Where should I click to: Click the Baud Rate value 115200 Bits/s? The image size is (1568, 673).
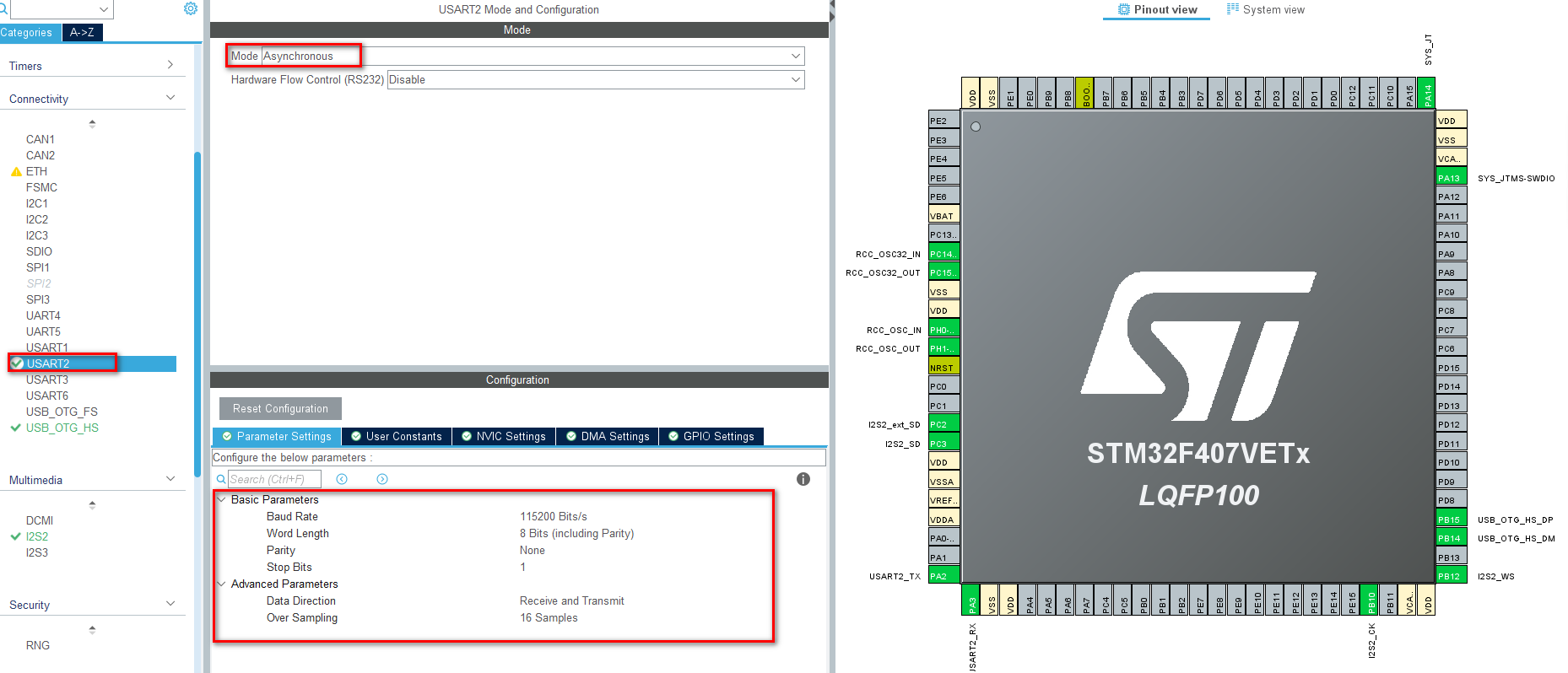[x=554, y=516]
